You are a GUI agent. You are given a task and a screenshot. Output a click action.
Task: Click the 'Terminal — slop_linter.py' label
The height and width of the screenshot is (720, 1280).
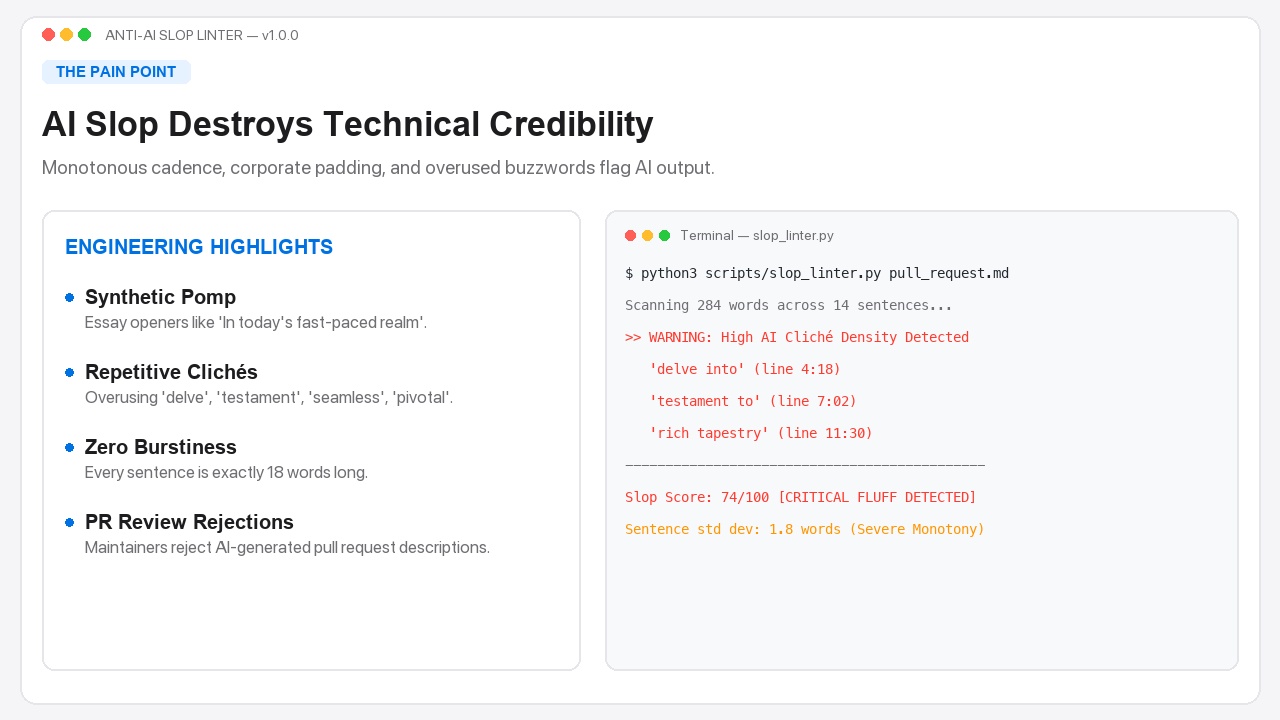(757, 236)
